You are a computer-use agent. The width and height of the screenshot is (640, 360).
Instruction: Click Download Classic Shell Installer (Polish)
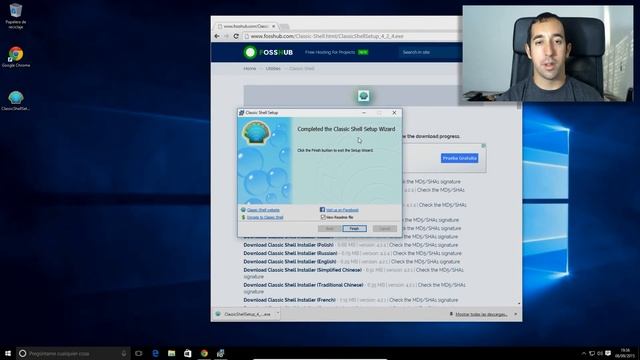tap(289, 245)
